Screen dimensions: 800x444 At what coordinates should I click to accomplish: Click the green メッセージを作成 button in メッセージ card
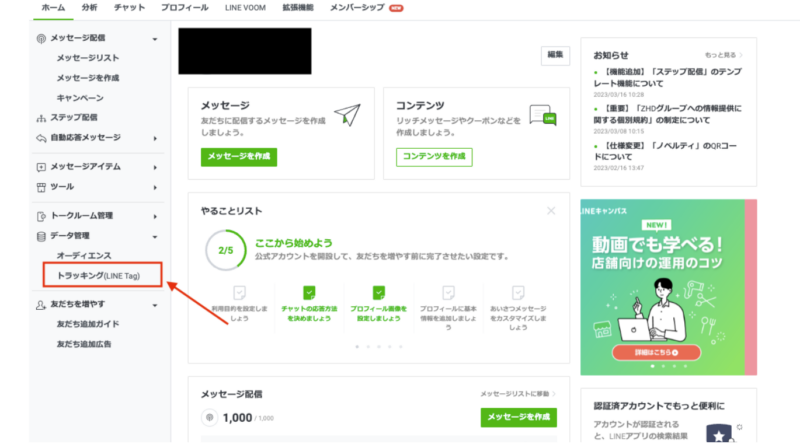239,157
